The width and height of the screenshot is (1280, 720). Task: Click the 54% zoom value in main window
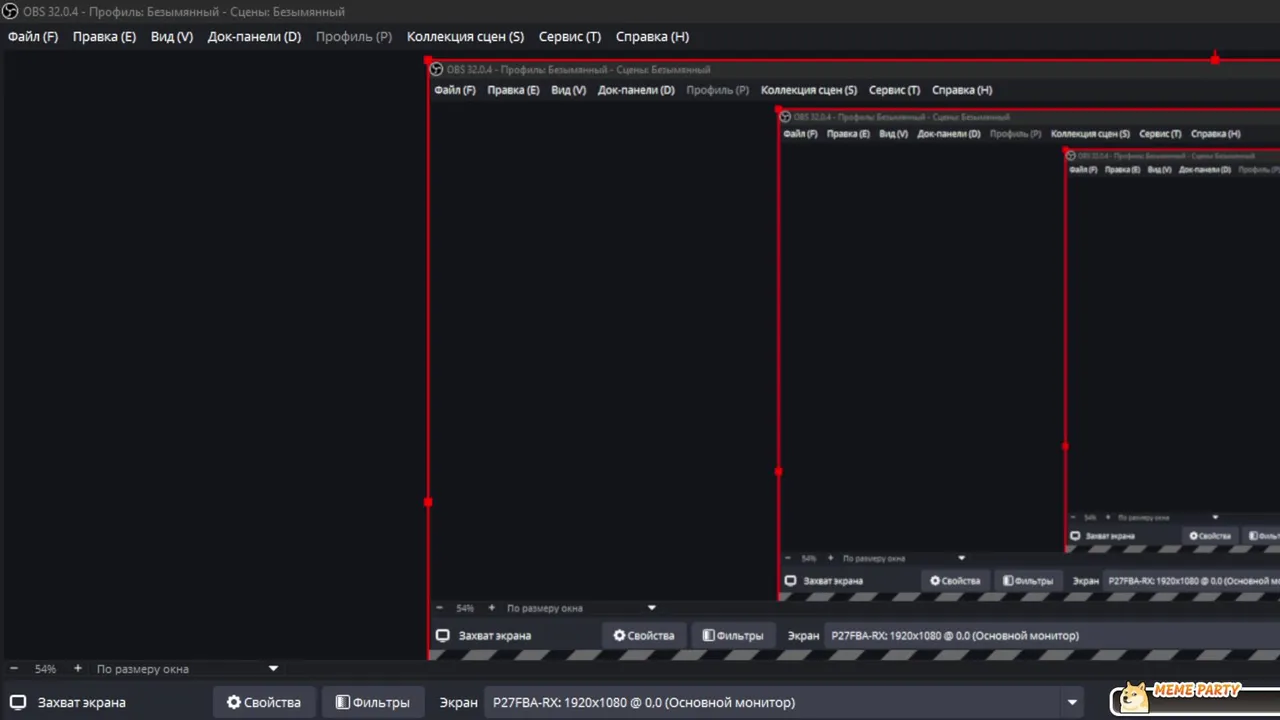[45, 669]
